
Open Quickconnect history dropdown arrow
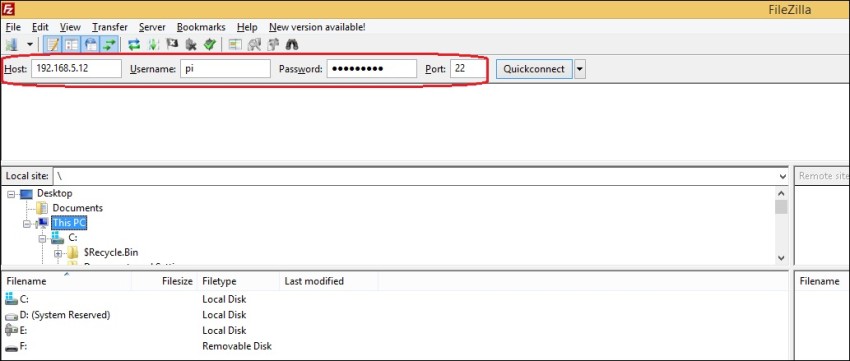(x=580, y=69)
